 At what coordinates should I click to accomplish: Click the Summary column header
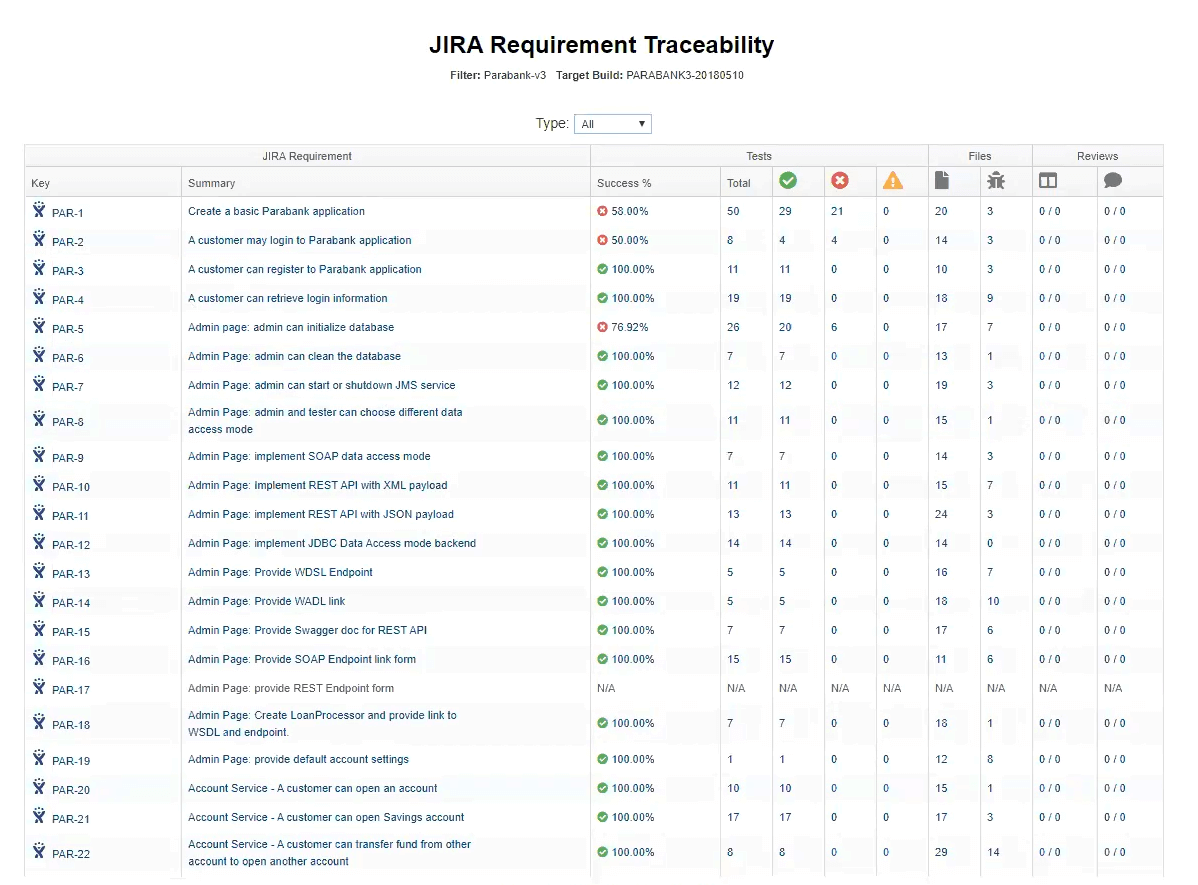[x=212, y=183]
